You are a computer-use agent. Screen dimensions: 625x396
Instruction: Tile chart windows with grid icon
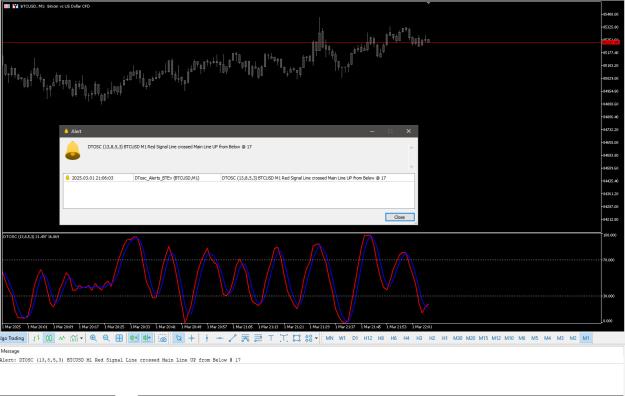(x=119, y=338)
